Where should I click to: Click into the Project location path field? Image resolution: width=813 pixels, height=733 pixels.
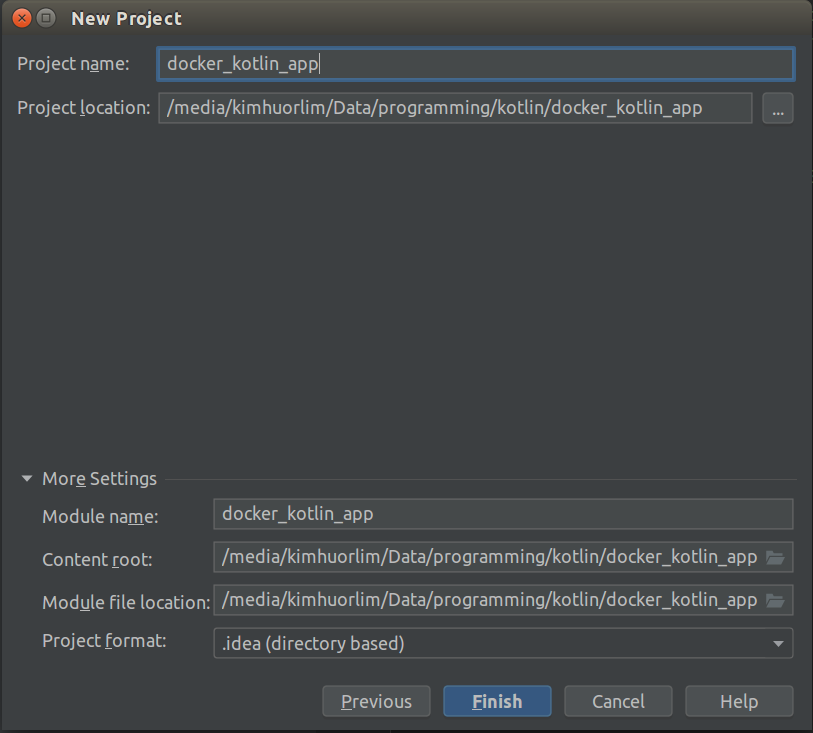tap(454, 108)
